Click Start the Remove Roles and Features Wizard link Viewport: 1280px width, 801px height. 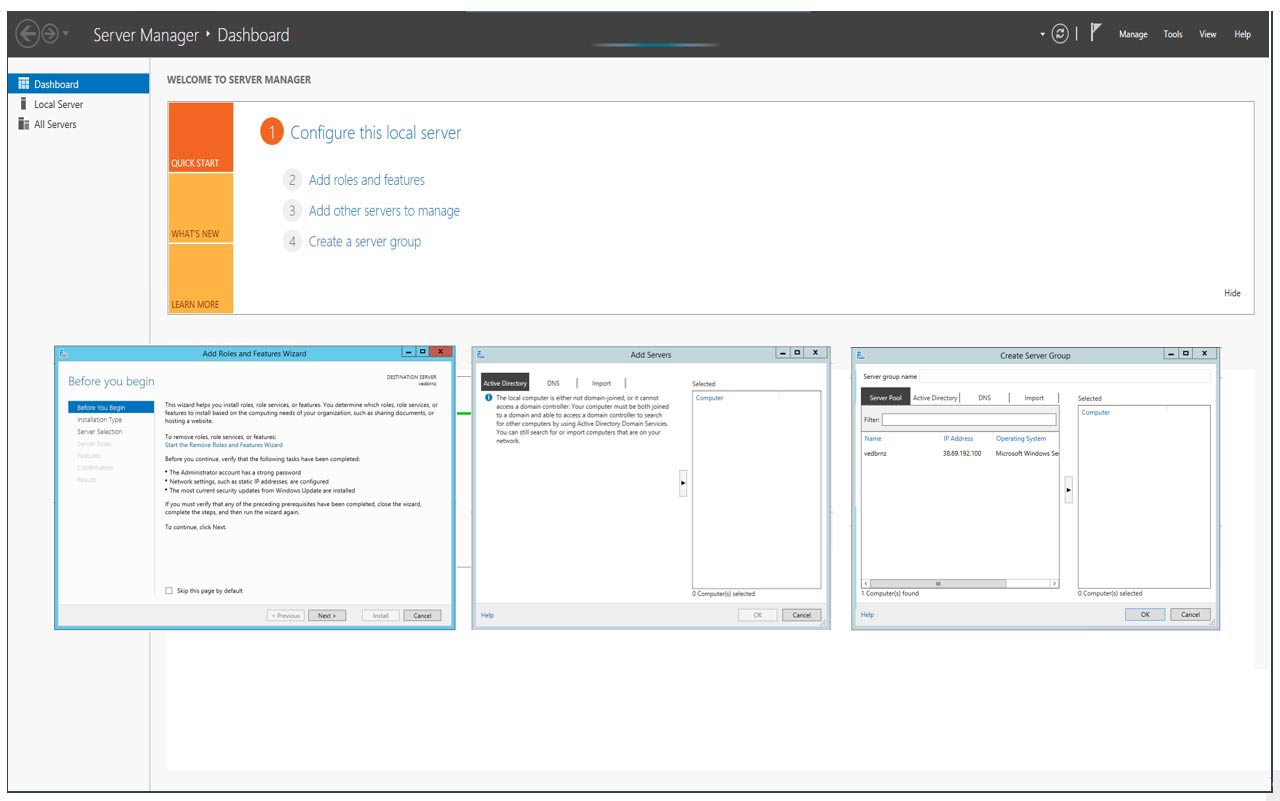click(224, 445)
